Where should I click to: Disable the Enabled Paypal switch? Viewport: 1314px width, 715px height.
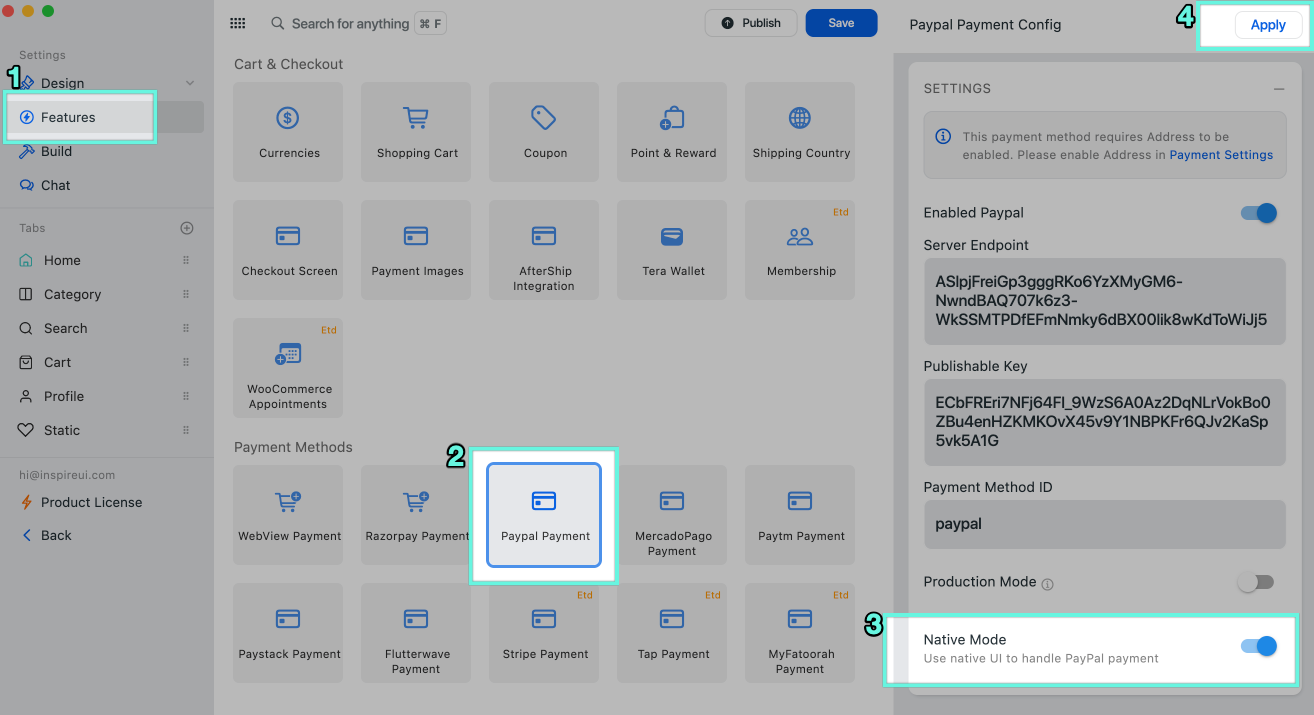coord(1258,213)
